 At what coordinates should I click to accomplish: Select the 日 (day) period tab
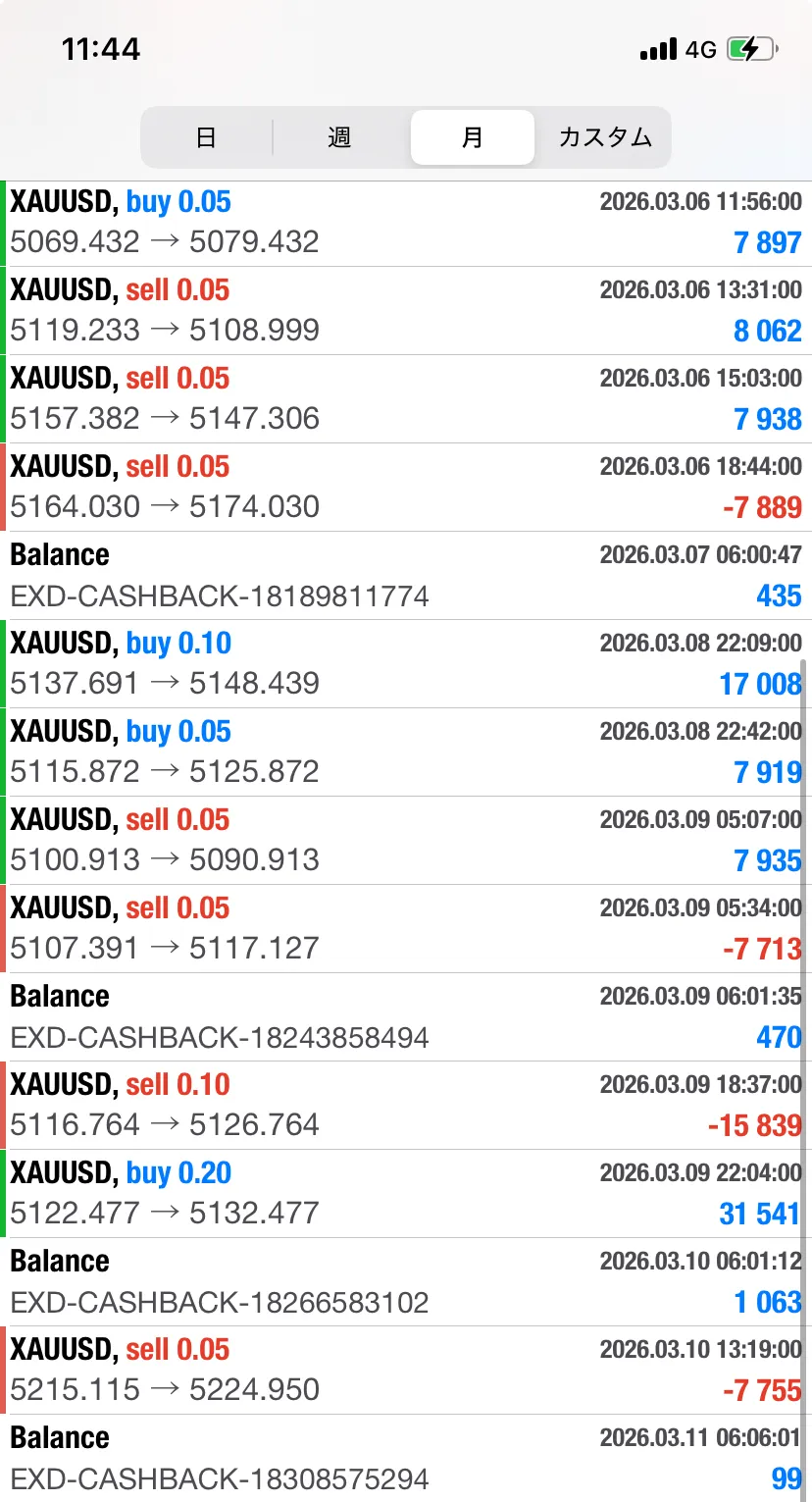point(206,137)
